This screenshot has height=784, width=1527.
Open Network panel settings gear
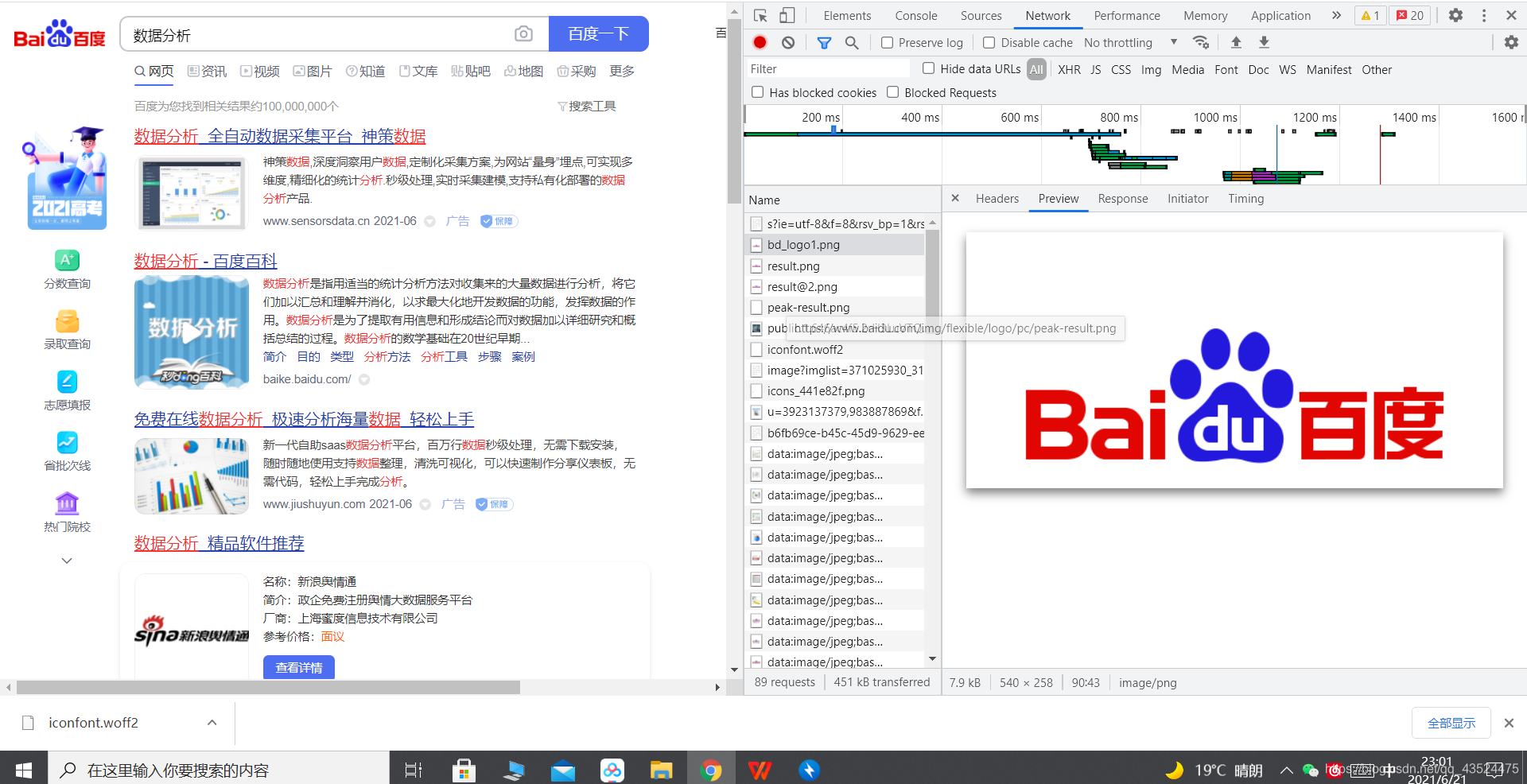[1511, 43]
